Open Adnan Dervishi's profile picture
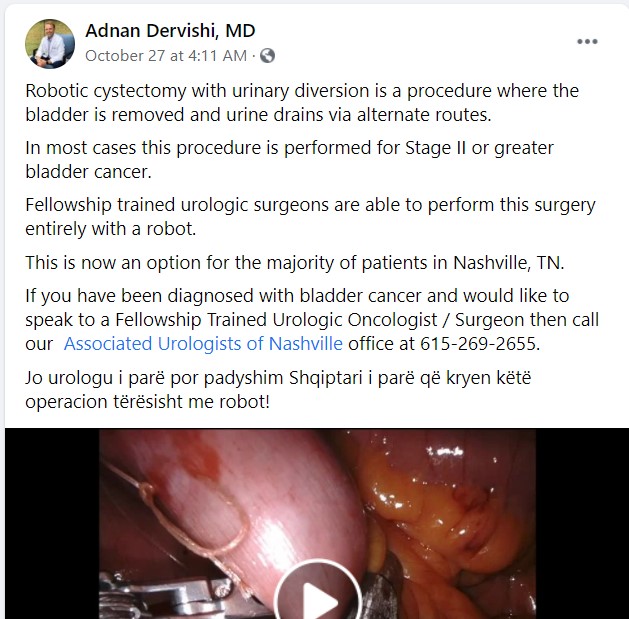629x619 pixels. (x=50, y=44)
